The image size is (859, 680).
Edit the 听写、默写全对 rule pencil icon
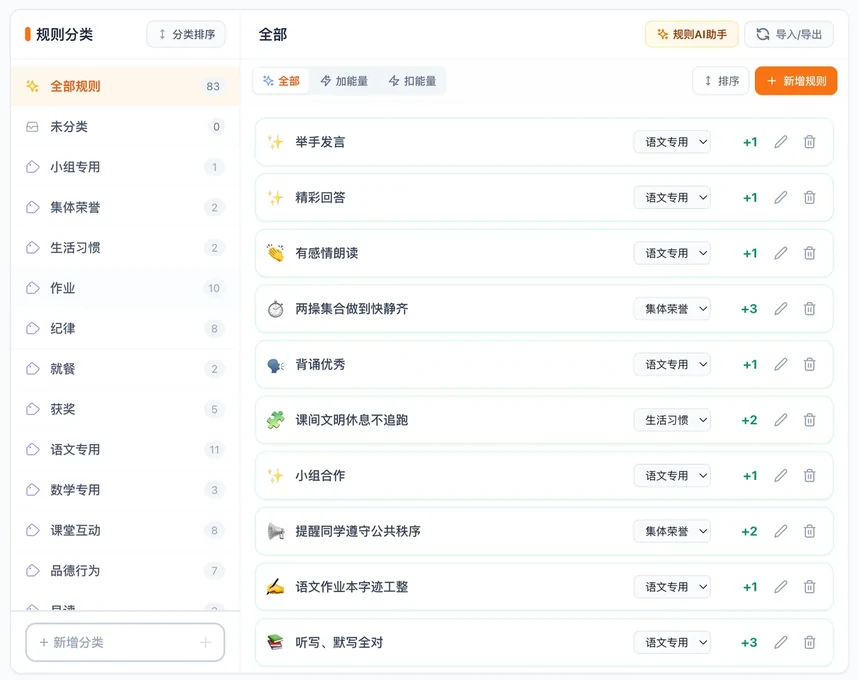click(781, 642)
